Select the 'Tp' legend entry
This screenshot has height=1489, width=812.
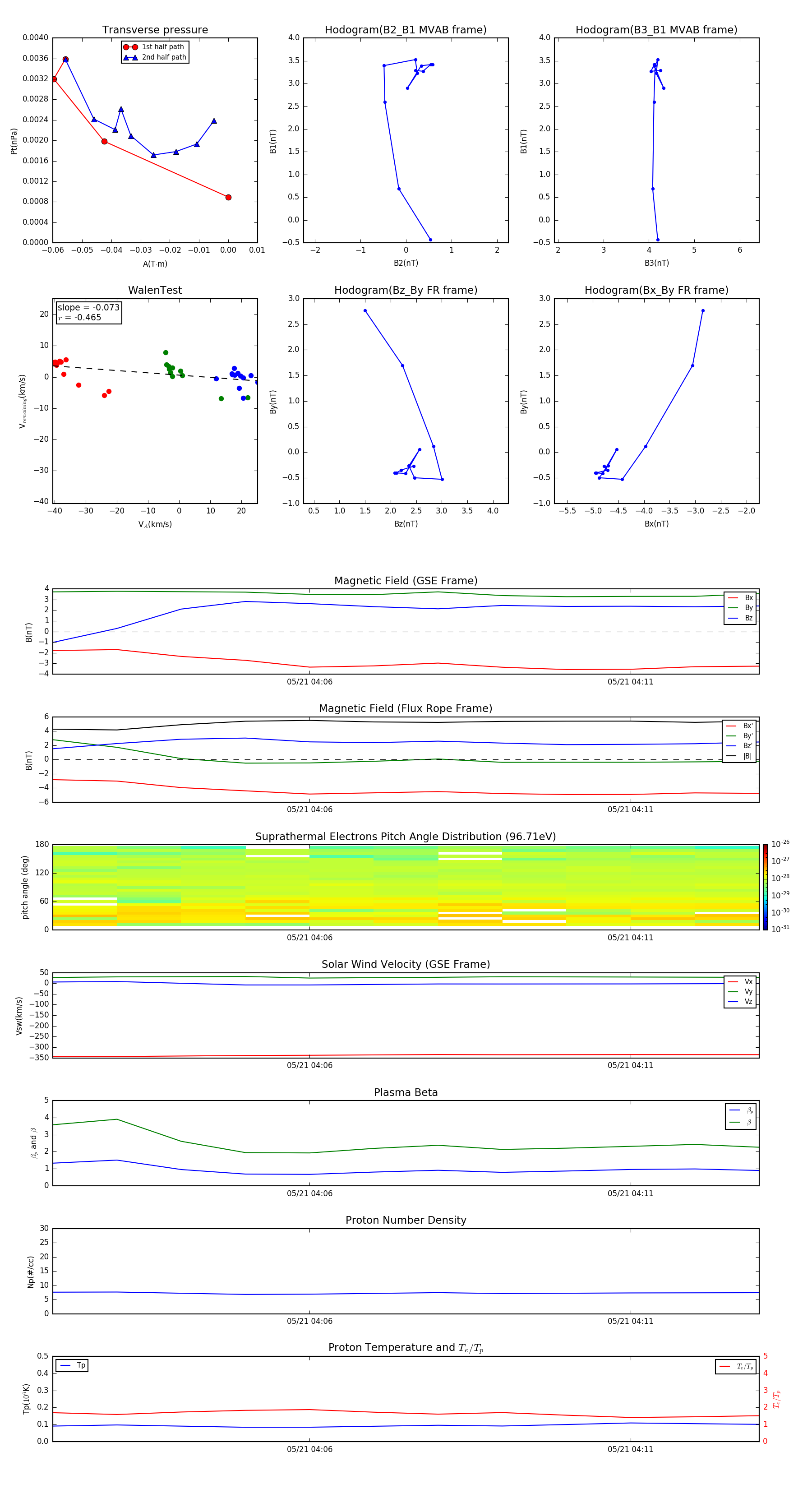pyautogui.click(x=72, y=1366)
